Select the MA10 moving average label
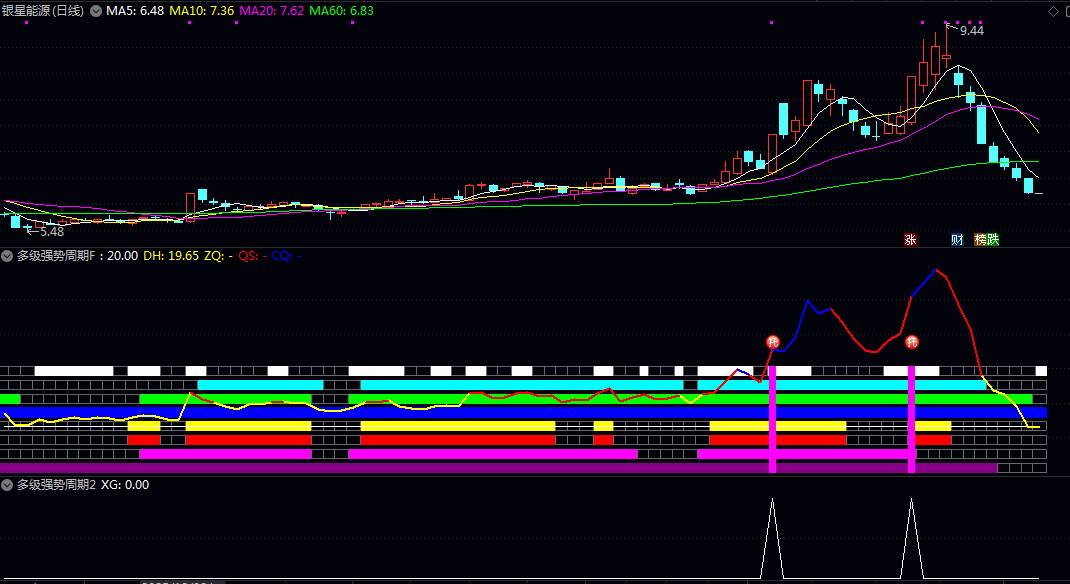Viewport: 1070px width, 584px height. coord(203,11)
